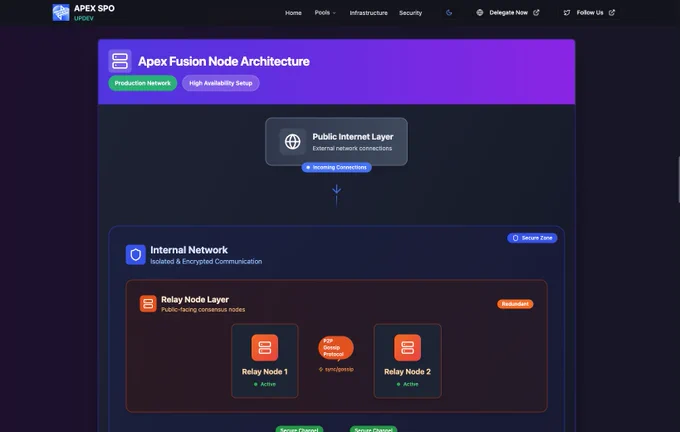Screen dimensions: 680x432
Task: Click the Apex Fusion Node Architecture heading
Action: (224, 62)
